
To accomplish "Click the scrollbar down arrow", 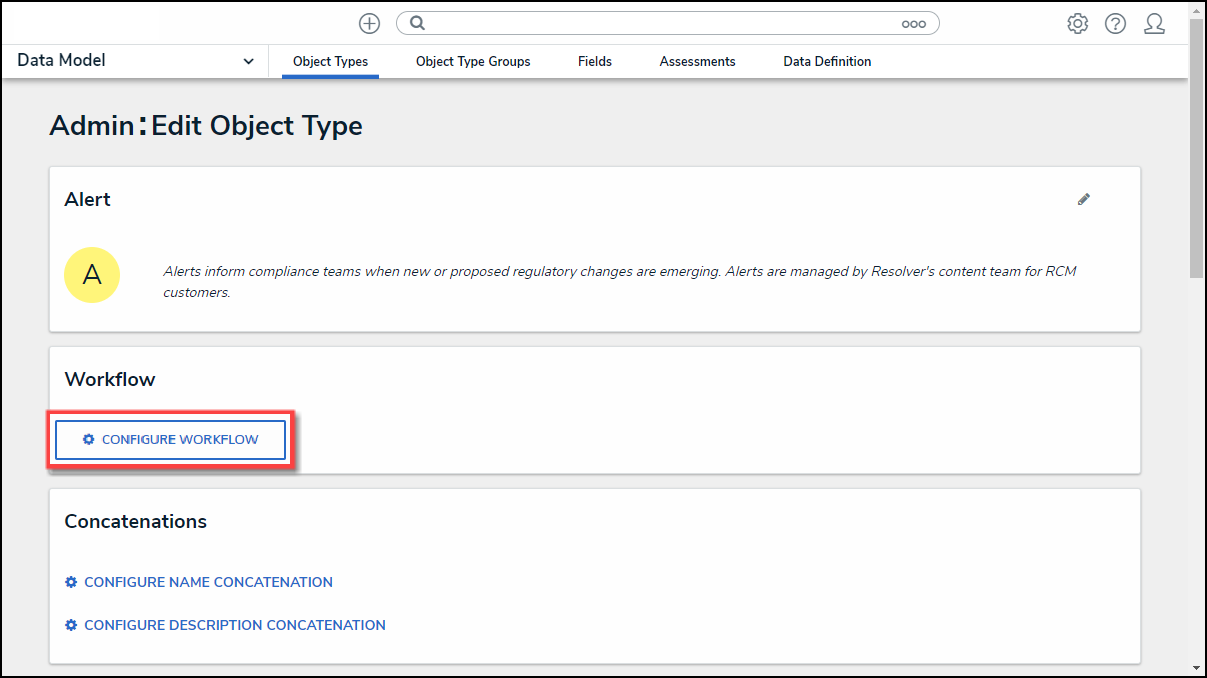I will point(1196,667).
